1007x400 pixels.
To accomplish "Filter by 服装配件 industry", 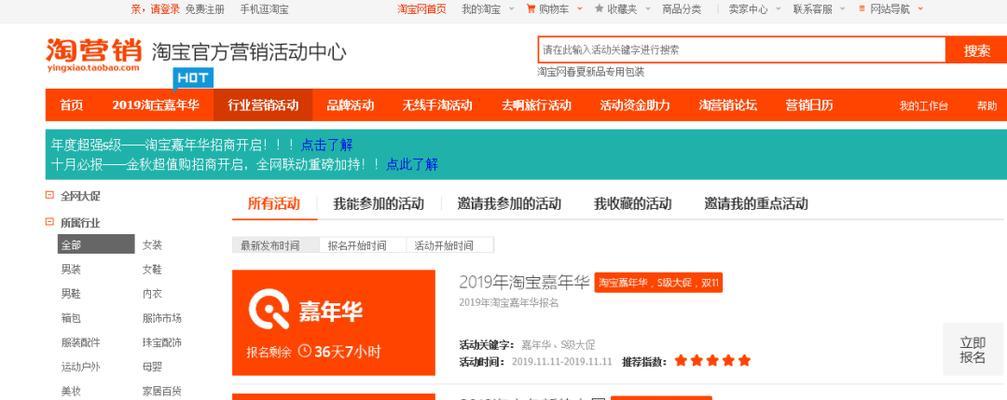I will coord(81,342).
